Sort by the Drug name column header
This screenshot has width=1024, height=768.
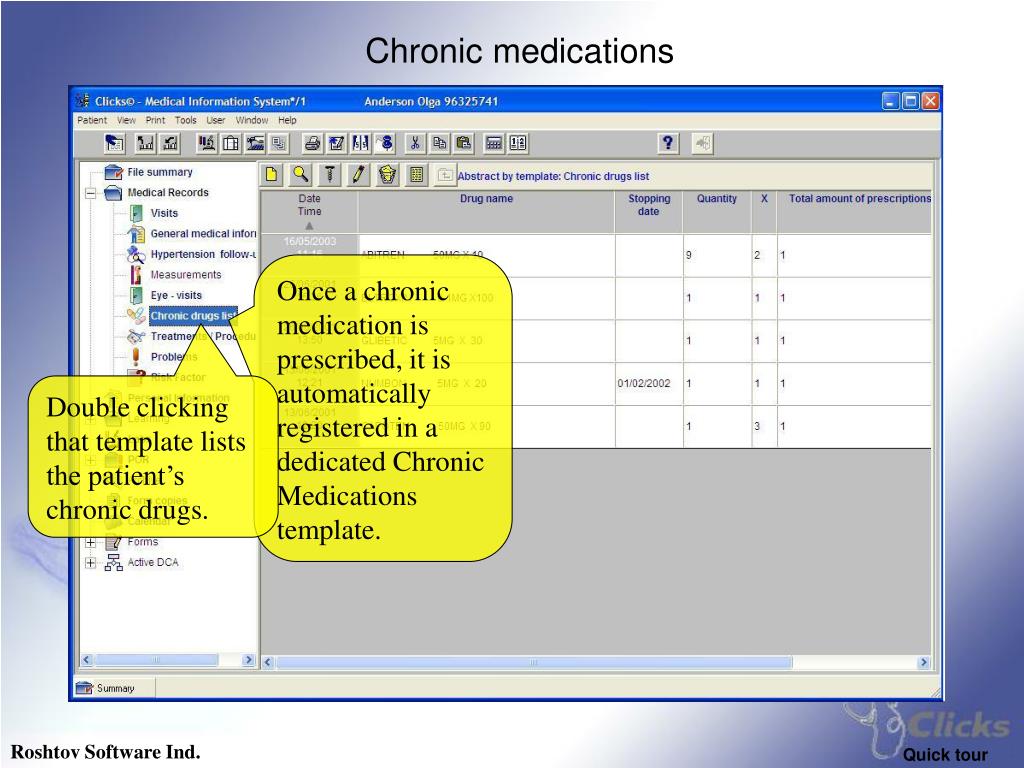pyautogui.click(x=487, y=199)
